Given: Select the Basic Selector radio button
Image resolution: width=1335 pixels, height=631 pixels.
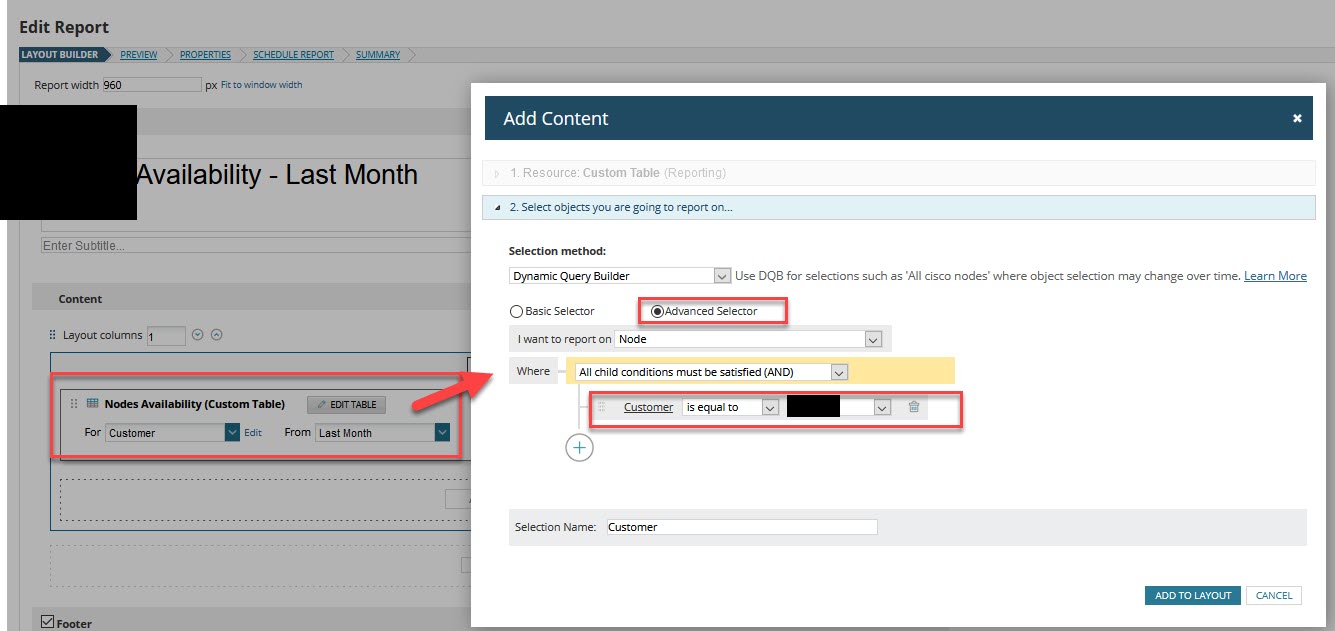Looking at the screenshot, I should click(516, 311).
